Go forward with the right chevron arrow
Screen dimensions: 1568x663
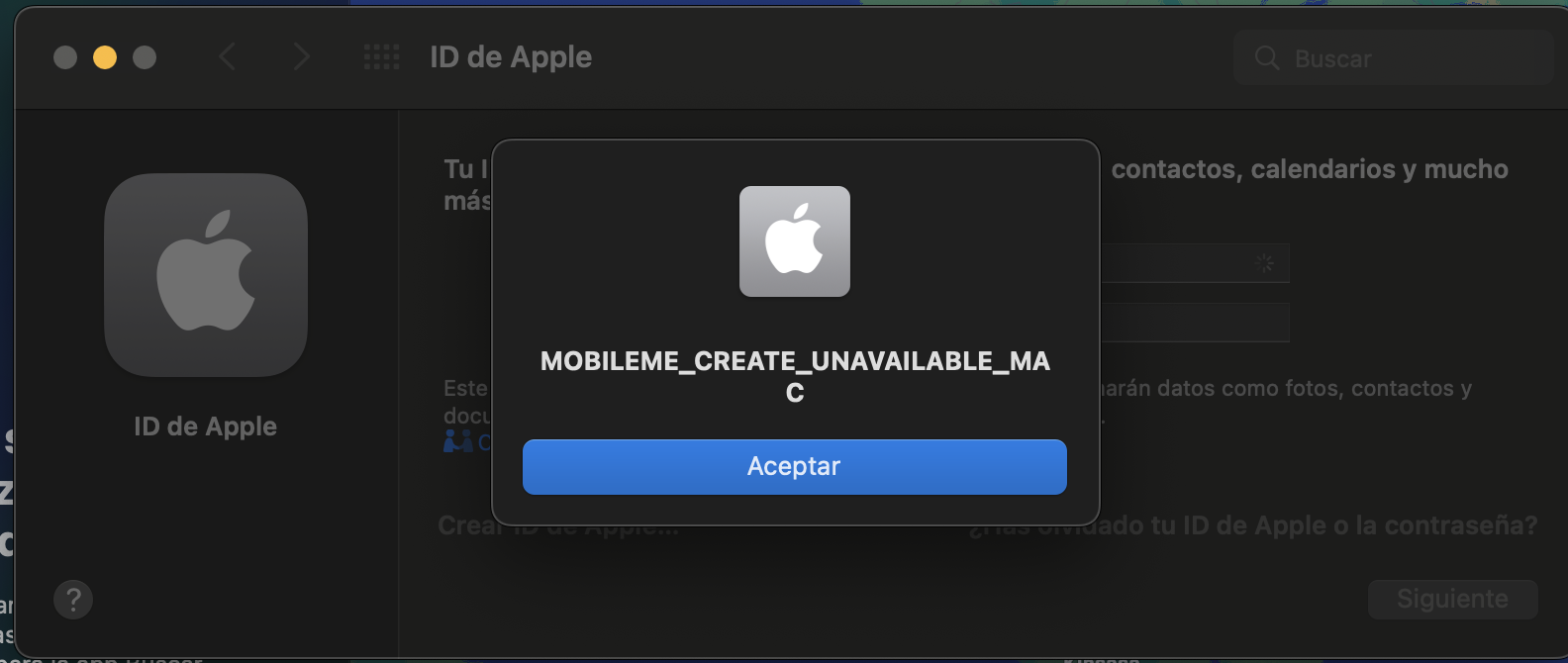click(301, 57)
